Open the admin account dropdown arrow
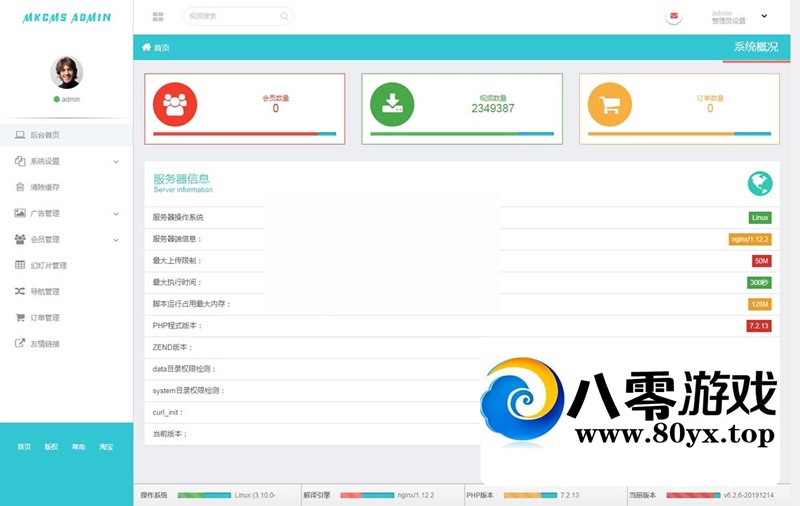800x506 pixels. [x=764, y=16]
